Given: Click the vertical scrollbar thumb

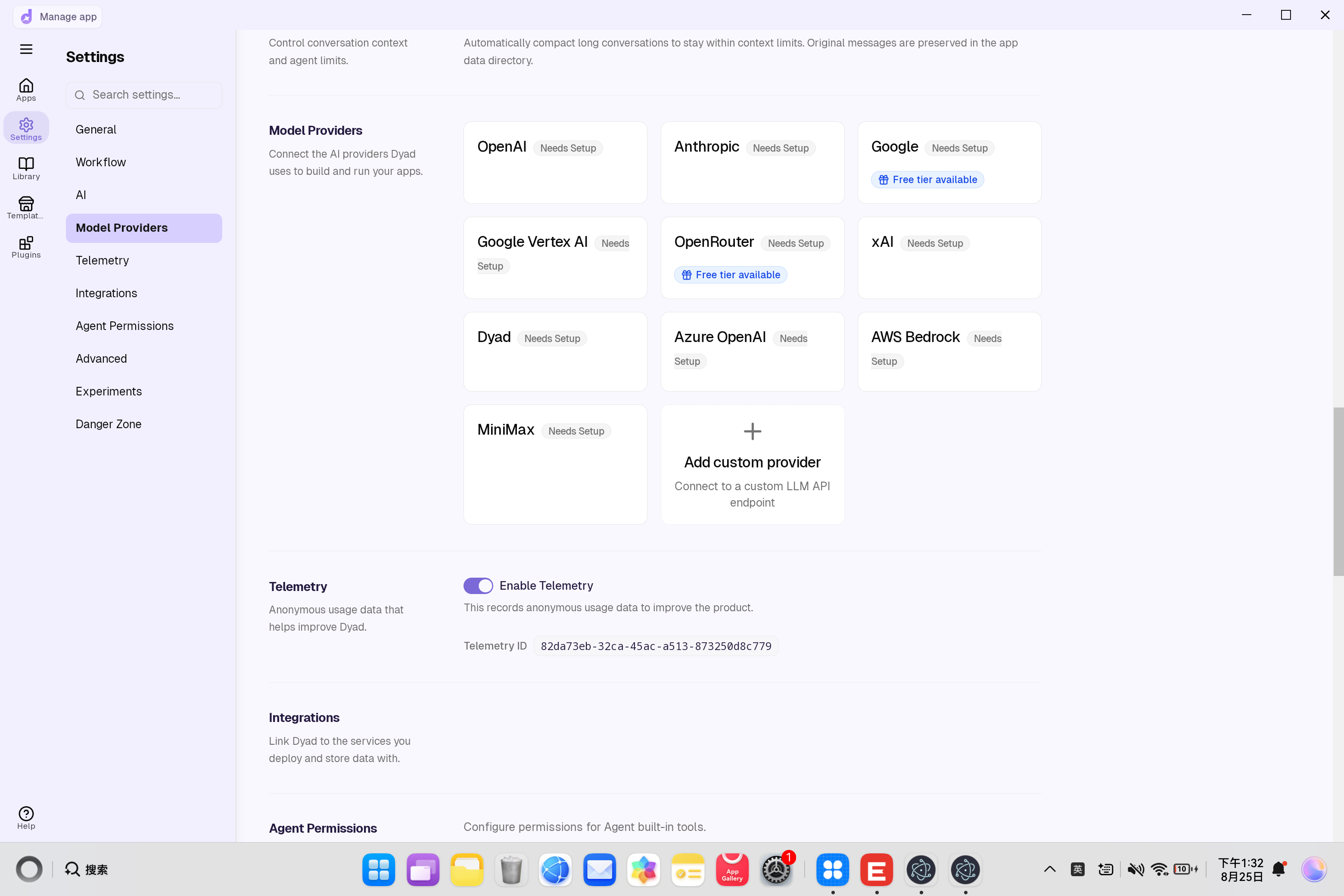Looking at the screenshot, I should click(x=1338, y=492).
